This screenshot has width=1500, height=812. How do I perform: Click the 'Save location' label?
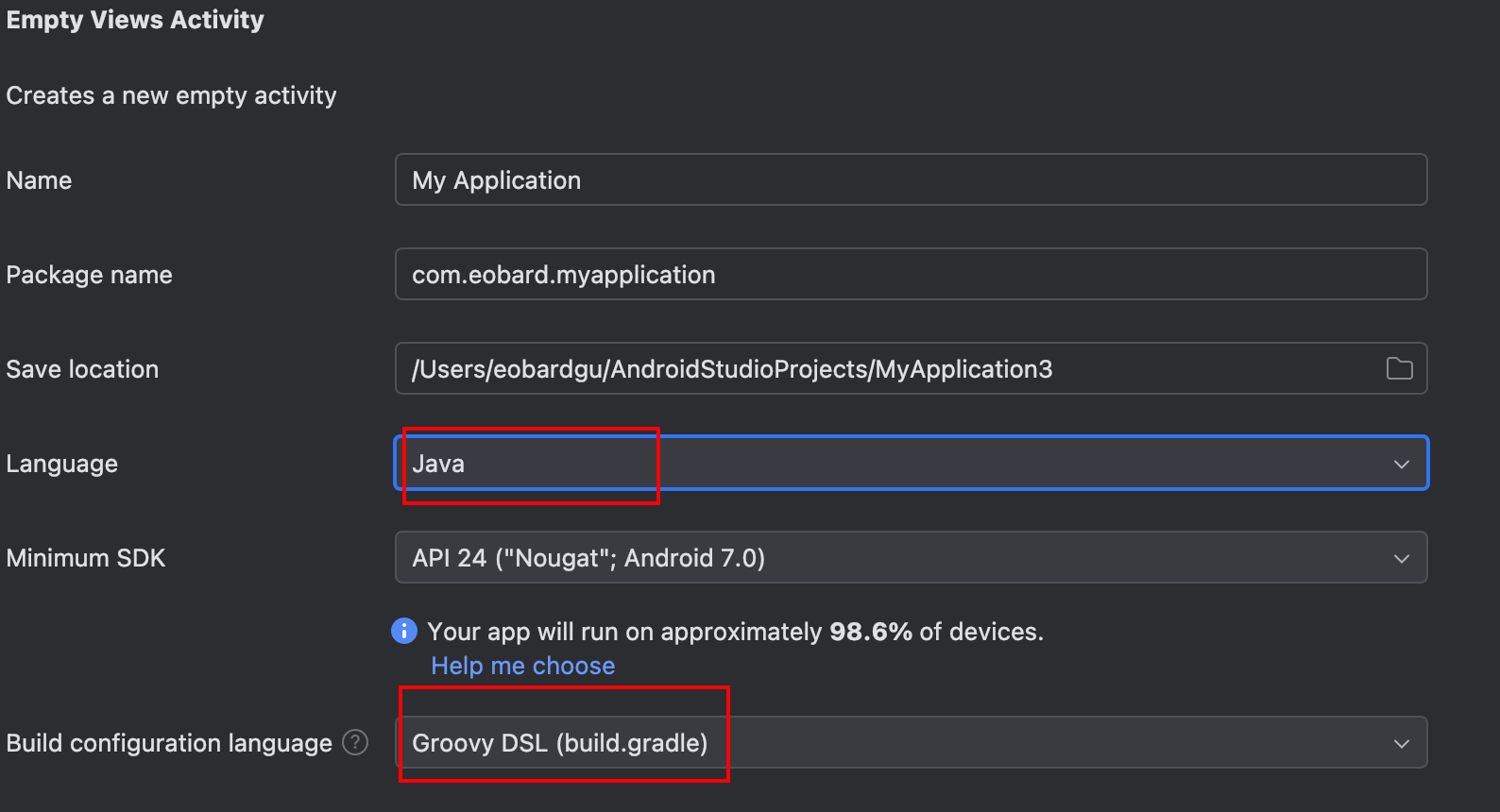click(82, 369)
